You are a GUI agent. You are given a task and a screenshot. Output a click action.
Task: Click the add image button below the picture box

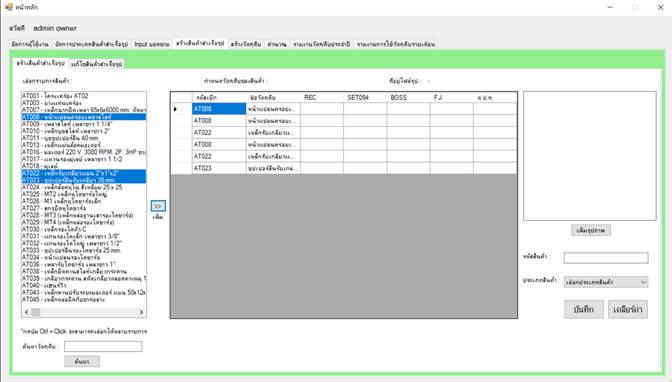click(591, 230)
